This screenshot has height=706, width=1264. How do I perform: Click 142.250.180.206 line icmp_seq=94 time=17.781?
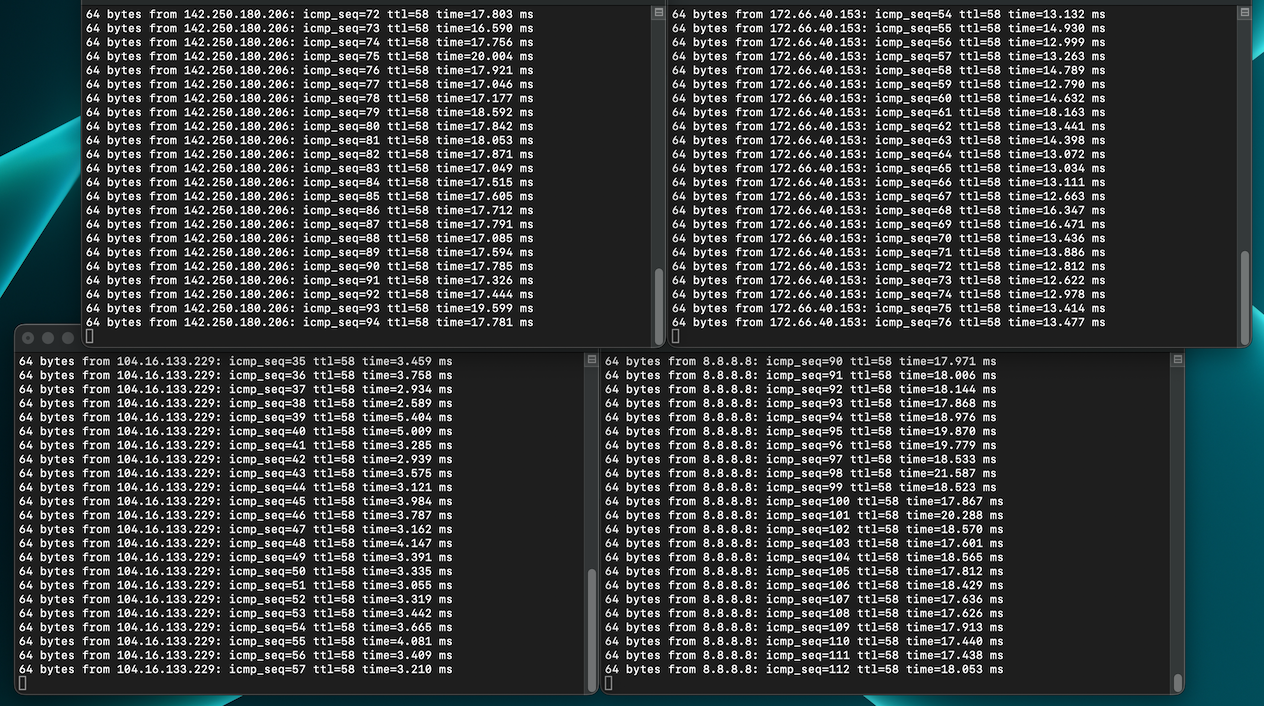pyautogui.click(x=310, y=322)
